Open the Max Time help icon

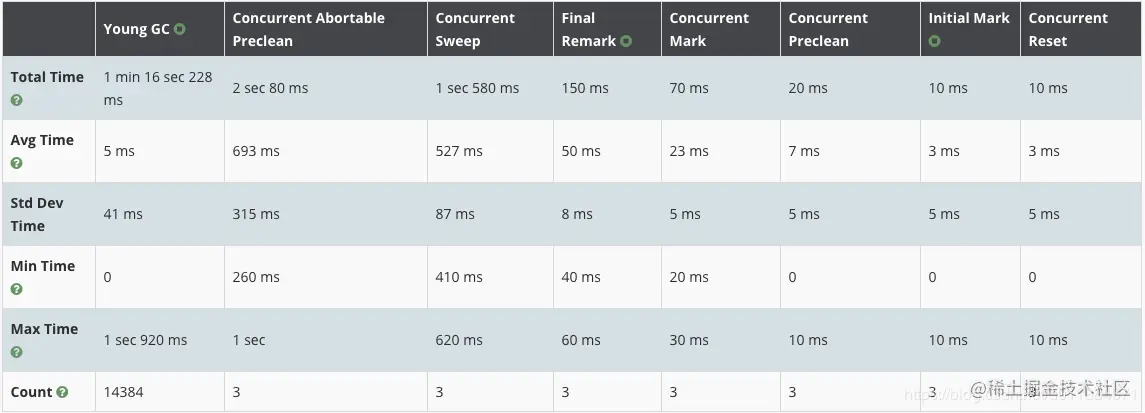16,352
